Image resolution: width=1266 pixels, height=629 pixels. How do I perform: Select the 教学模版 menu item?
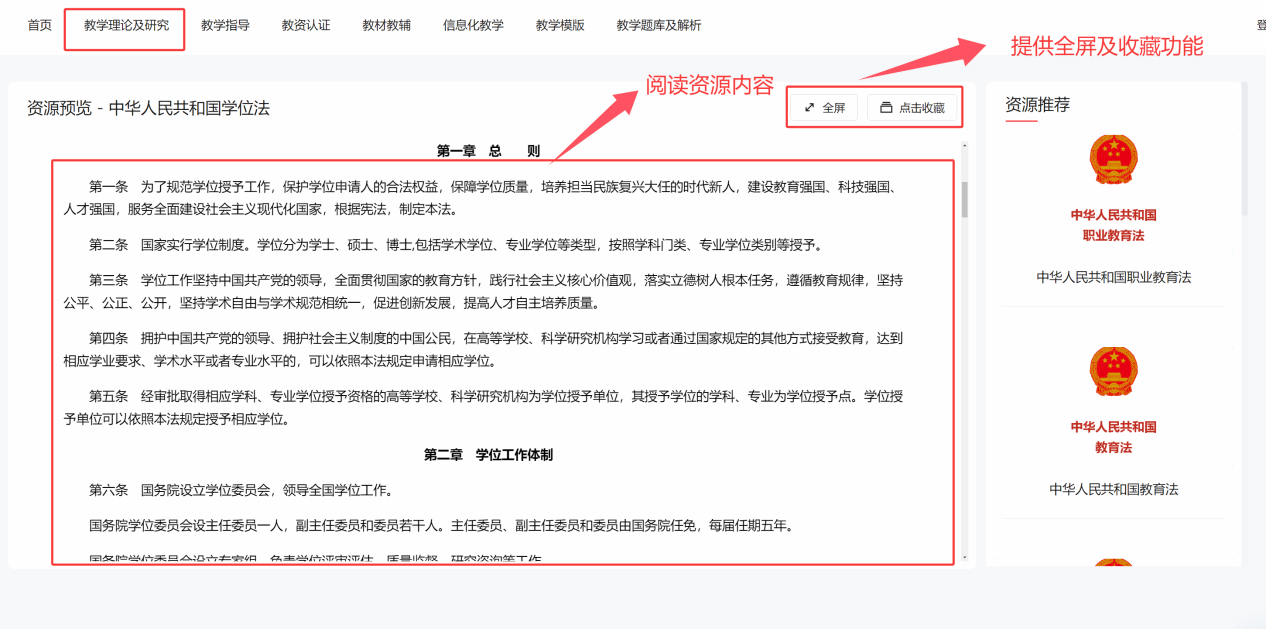click(x=560, y=25)
